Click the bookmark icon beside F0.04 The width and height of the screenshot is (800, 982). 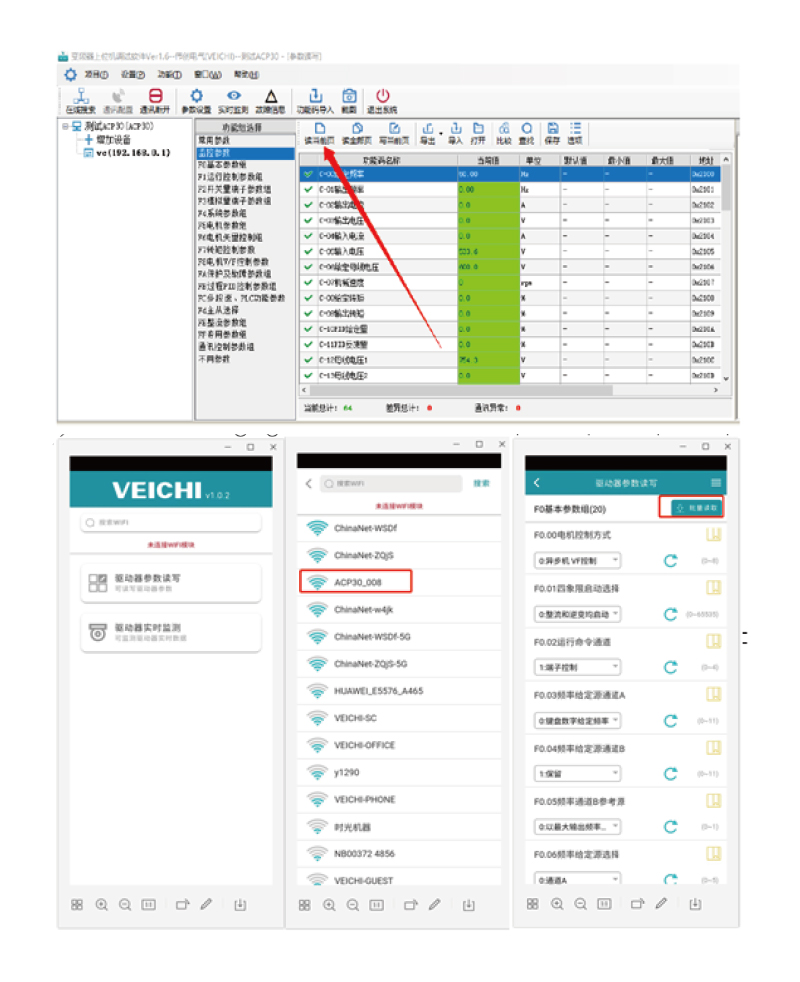[713, 747]
